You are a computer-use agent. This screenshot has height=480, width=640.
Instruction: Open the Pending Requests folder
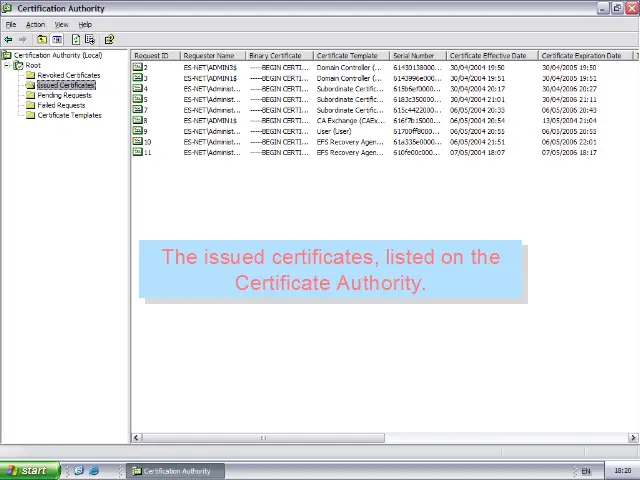pos(64,95)
